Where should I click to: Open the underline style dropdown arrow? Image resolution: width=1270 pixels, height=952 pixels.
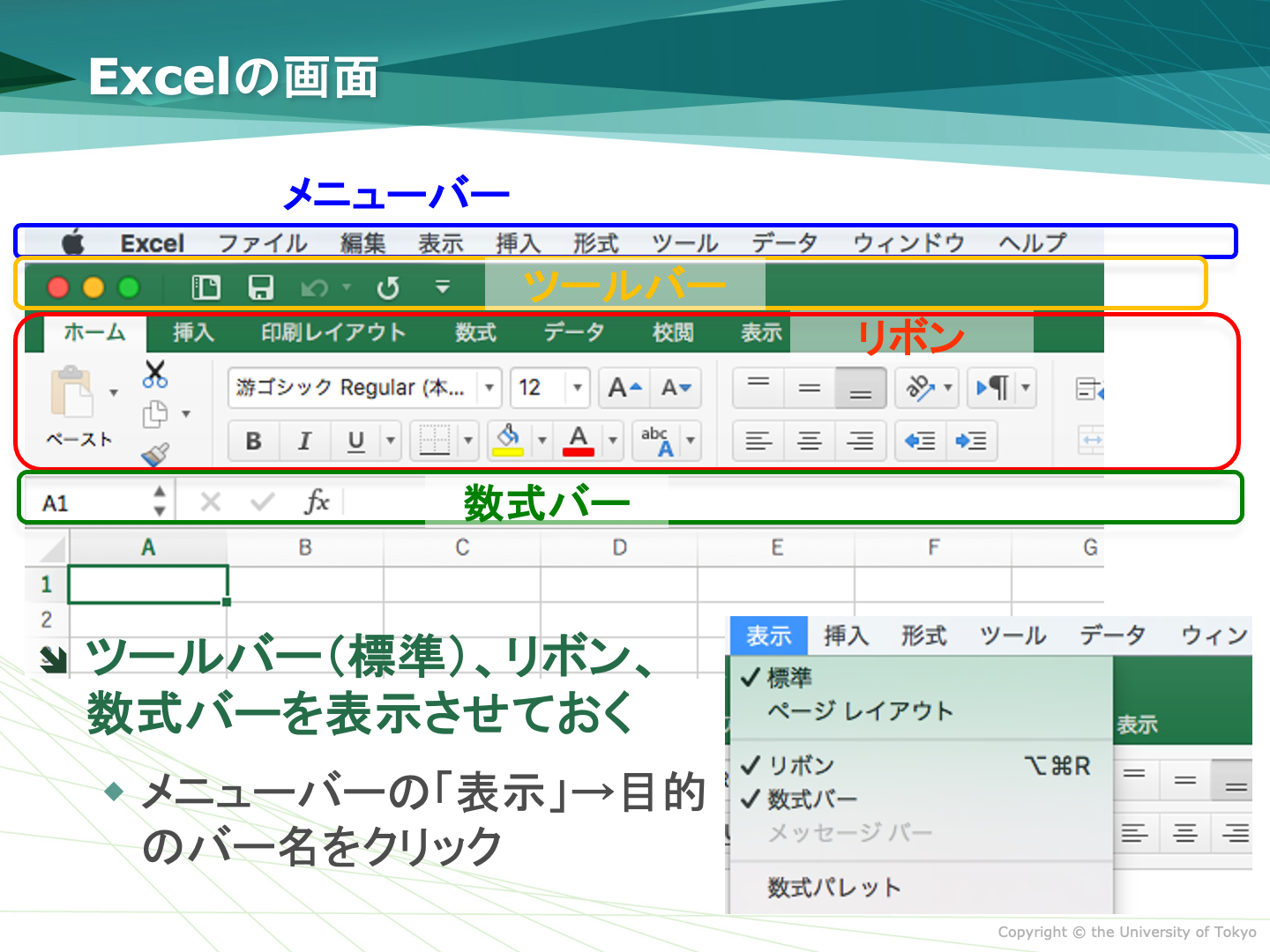coord(391,440)
